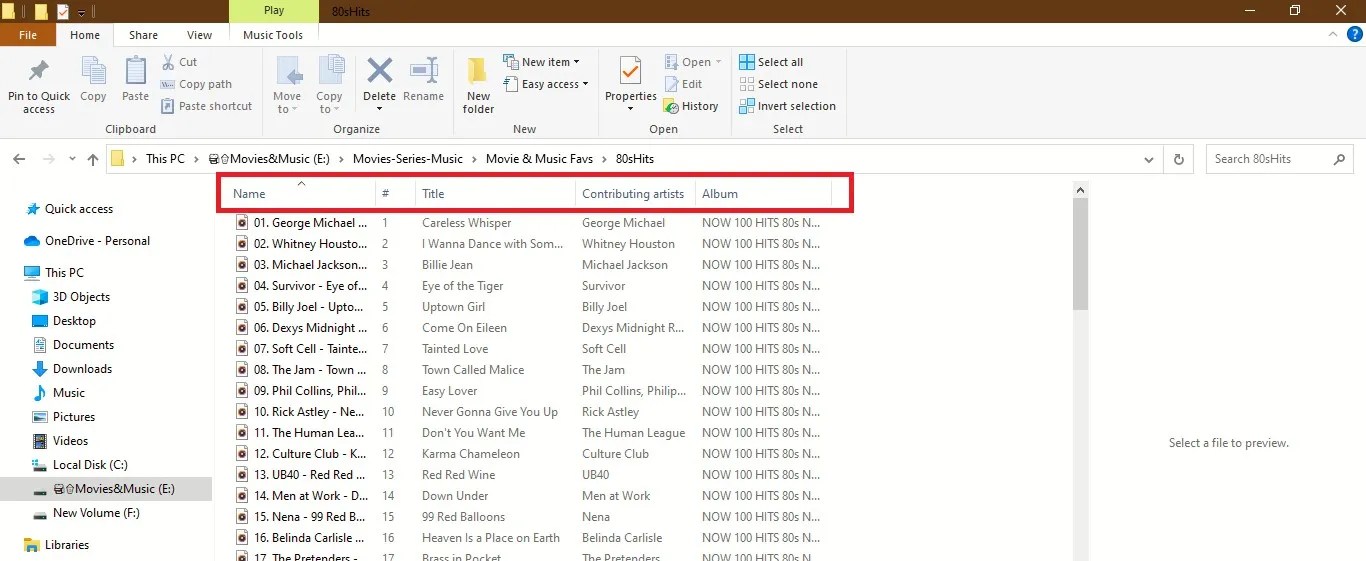Select Karma Chameleon title
The image size is (1366, 561).
click(x=471, y=454)
